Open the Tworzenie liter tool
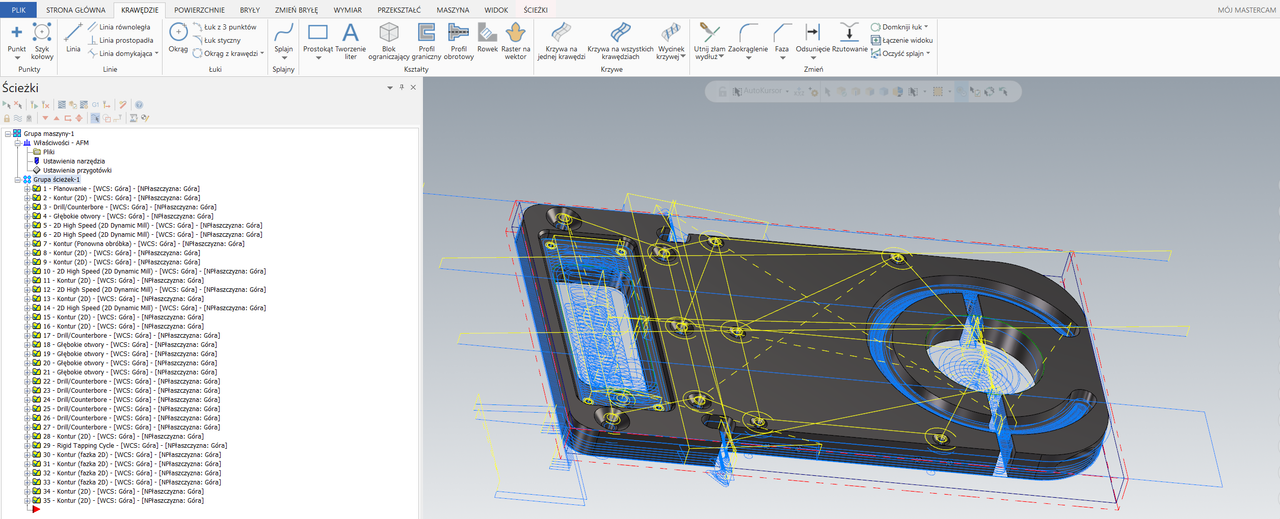 tap(350, 40)
